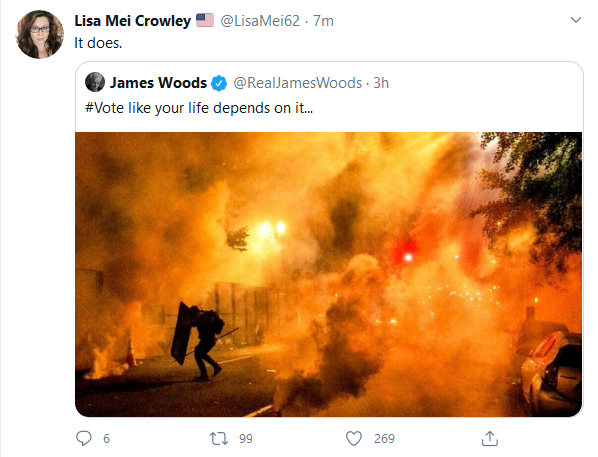The width and height of the screenshot is (598, 457).
Task: Click the reply speech bubble icon
Action: (84, 438)
